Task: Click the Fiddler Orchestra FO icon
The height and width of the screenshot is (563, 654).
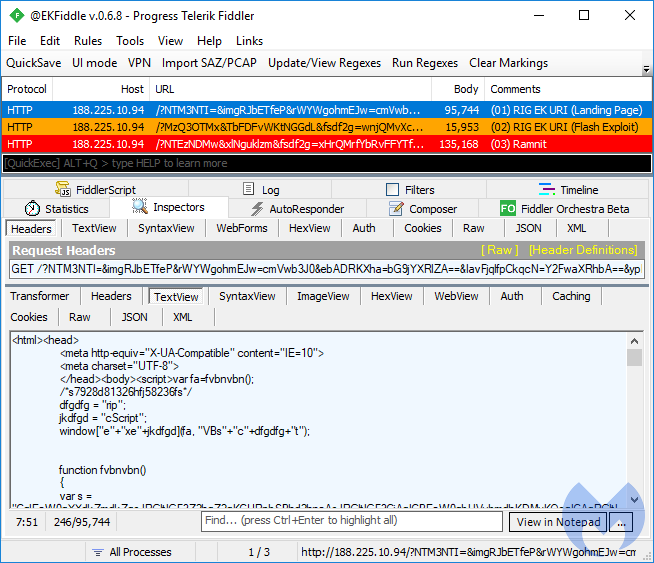Action: click(508, 209)
